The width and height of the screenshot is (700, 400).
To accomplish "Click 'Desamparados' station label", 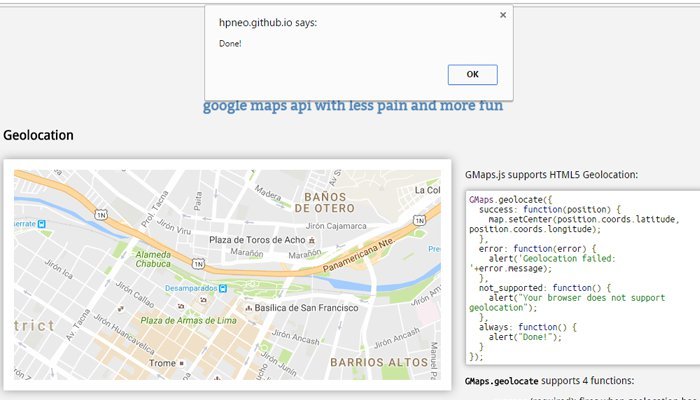I will point(191,288).
